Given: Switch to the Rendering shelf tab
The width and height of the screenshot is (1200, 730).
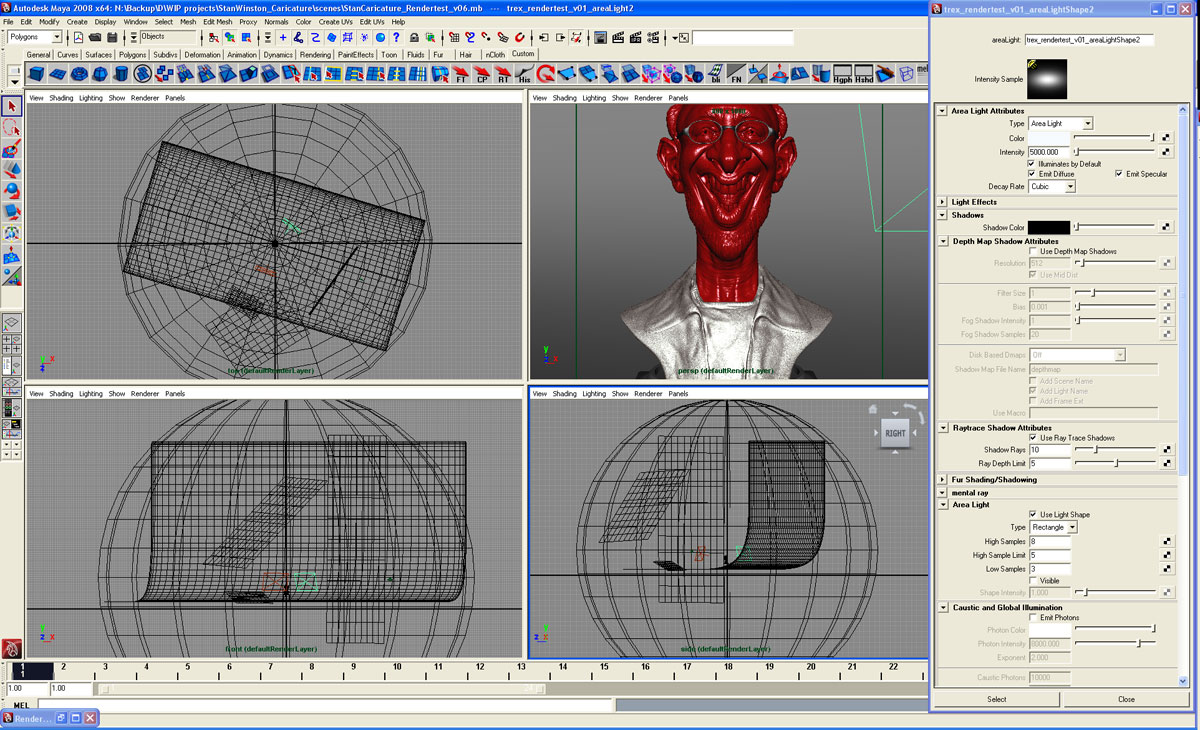Looking at the screenshot, I should point(315,55).
